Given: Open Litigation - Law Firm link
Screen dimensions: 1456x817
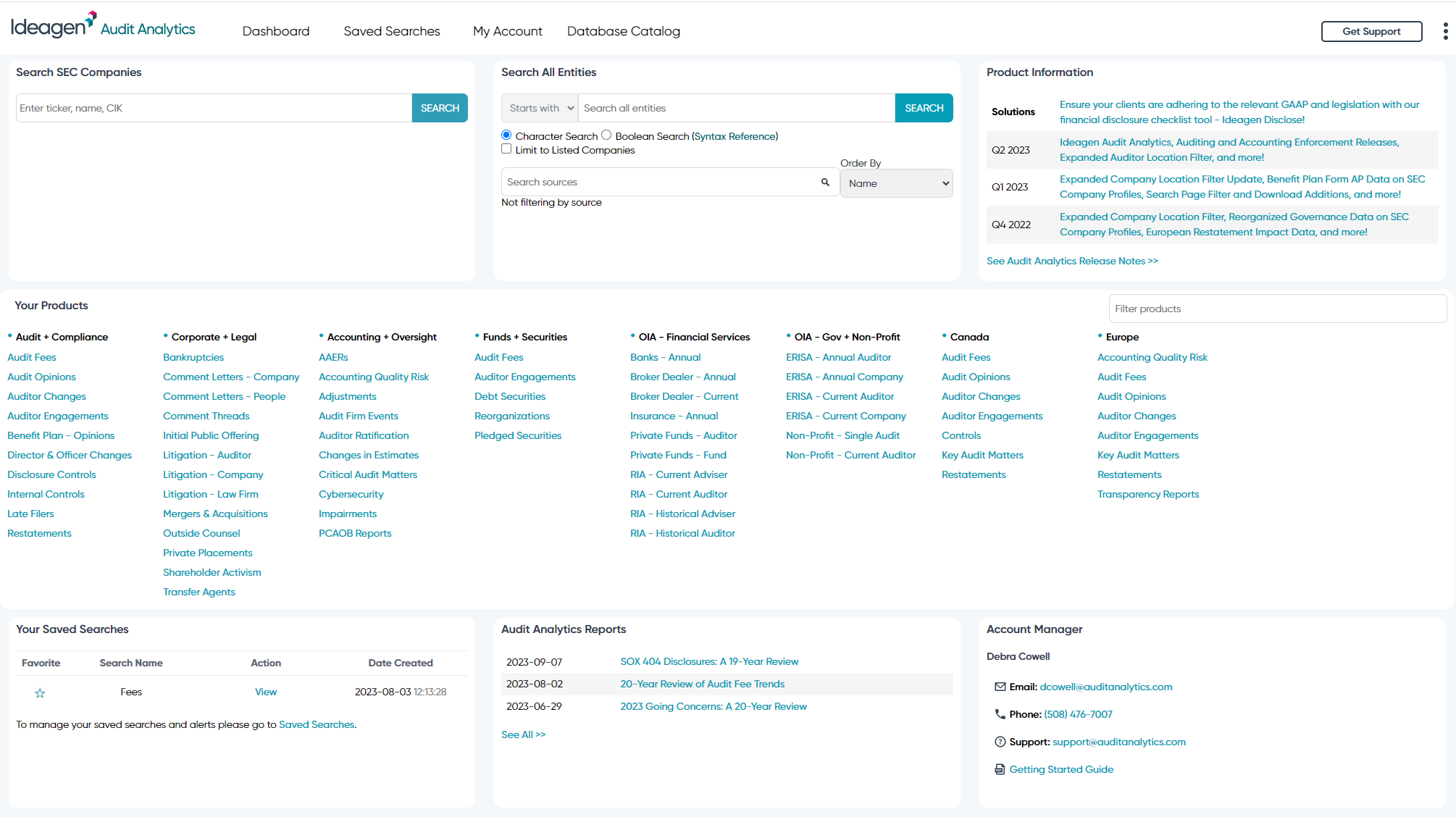Looking at the screenshot, I should (x=211, y=494).
